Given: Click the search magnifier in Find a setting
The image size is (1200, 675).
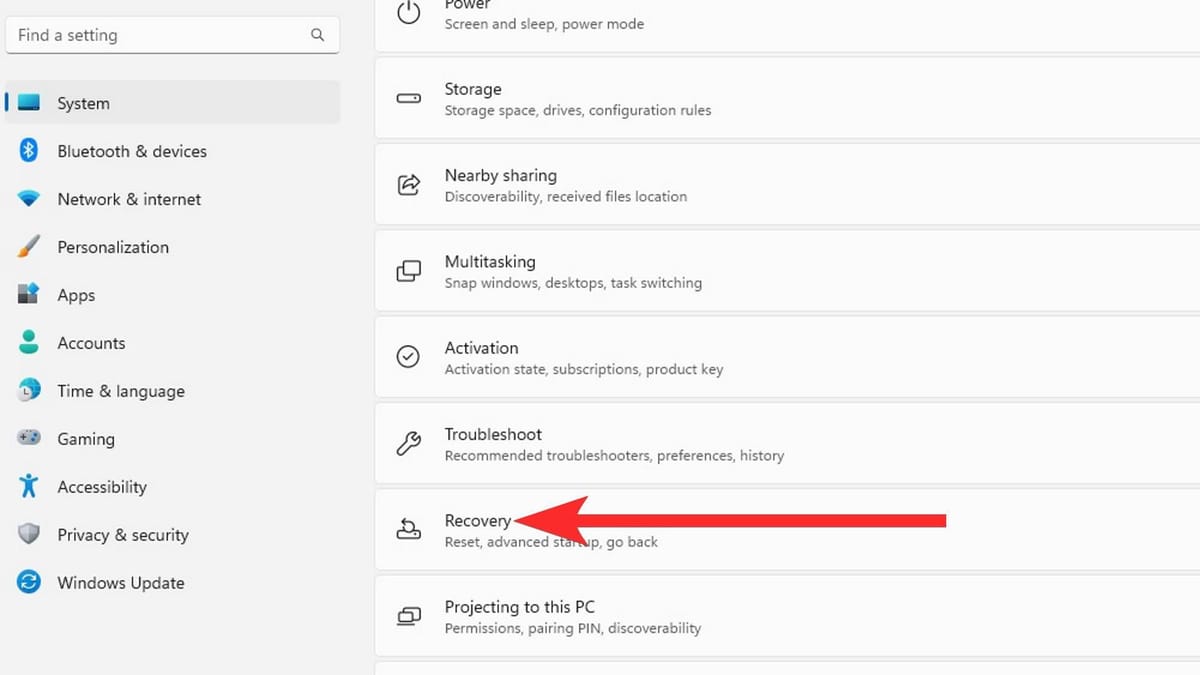Looking at the screenshot, I should (x=317, y=34).
